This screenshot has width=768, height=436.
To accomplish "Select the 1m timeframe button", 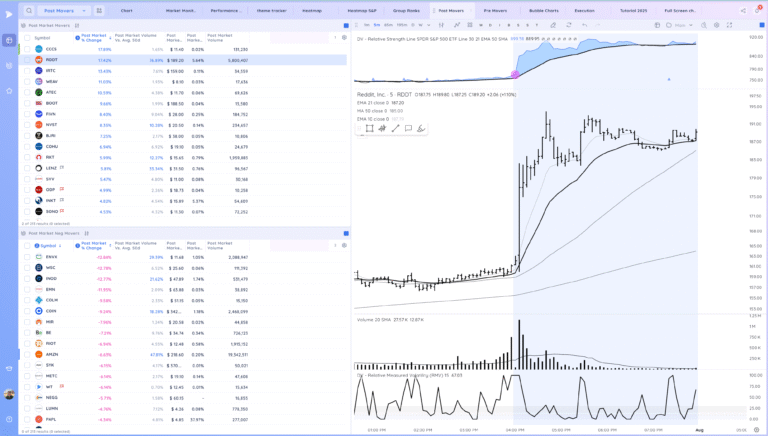I will [367, 25].
